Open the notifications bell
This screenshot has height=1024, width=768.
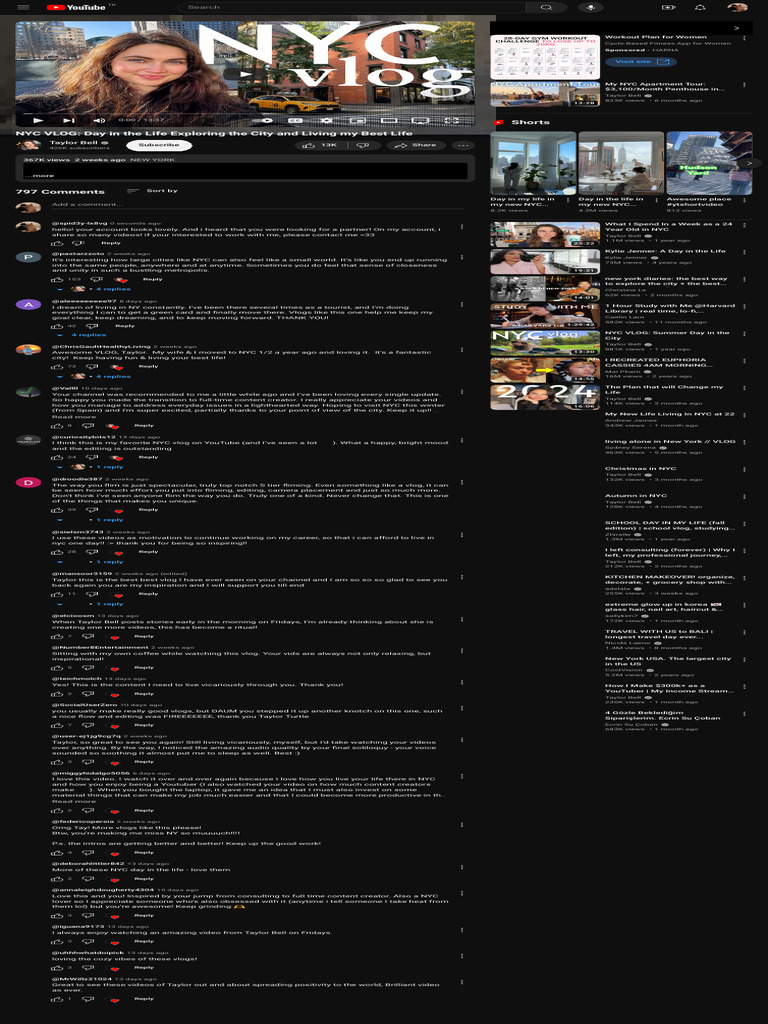point(700,7)
